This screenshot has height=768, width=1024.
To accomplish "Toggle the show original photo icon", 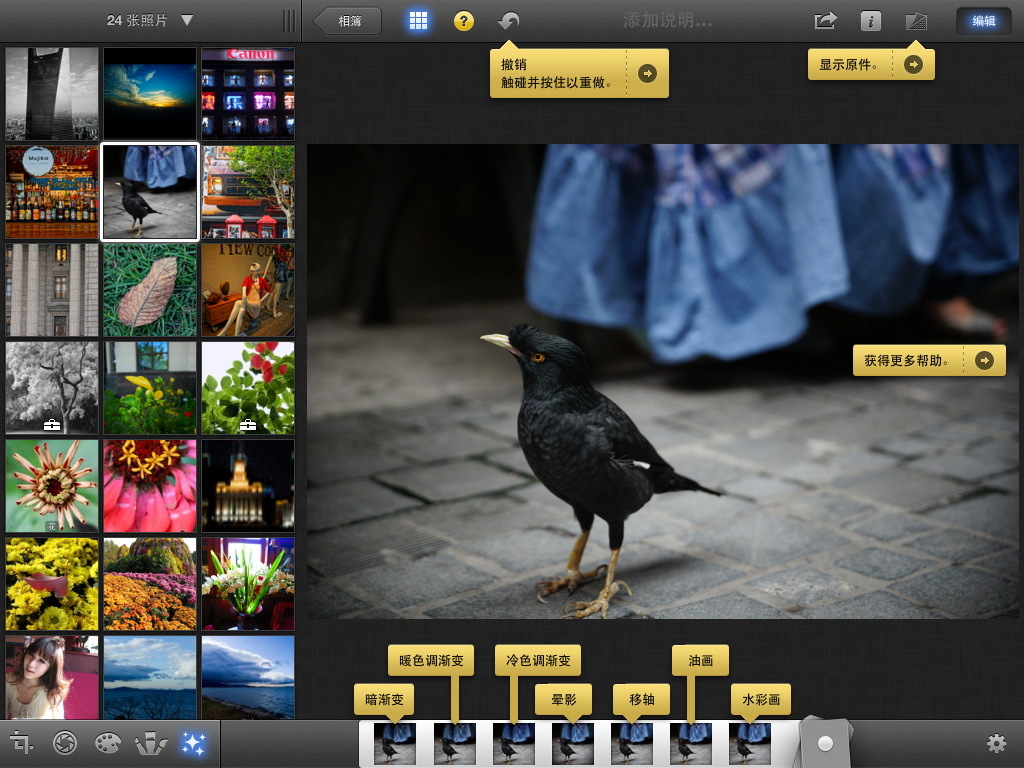I will coord(916,21).
